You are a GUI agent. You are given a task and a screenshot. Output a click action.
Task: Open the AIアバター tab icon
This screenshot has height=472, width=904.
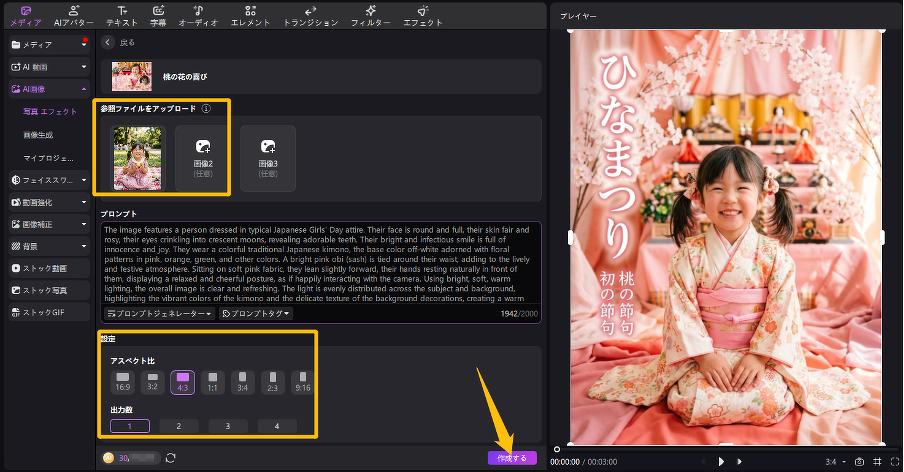(x=73, y=10)
